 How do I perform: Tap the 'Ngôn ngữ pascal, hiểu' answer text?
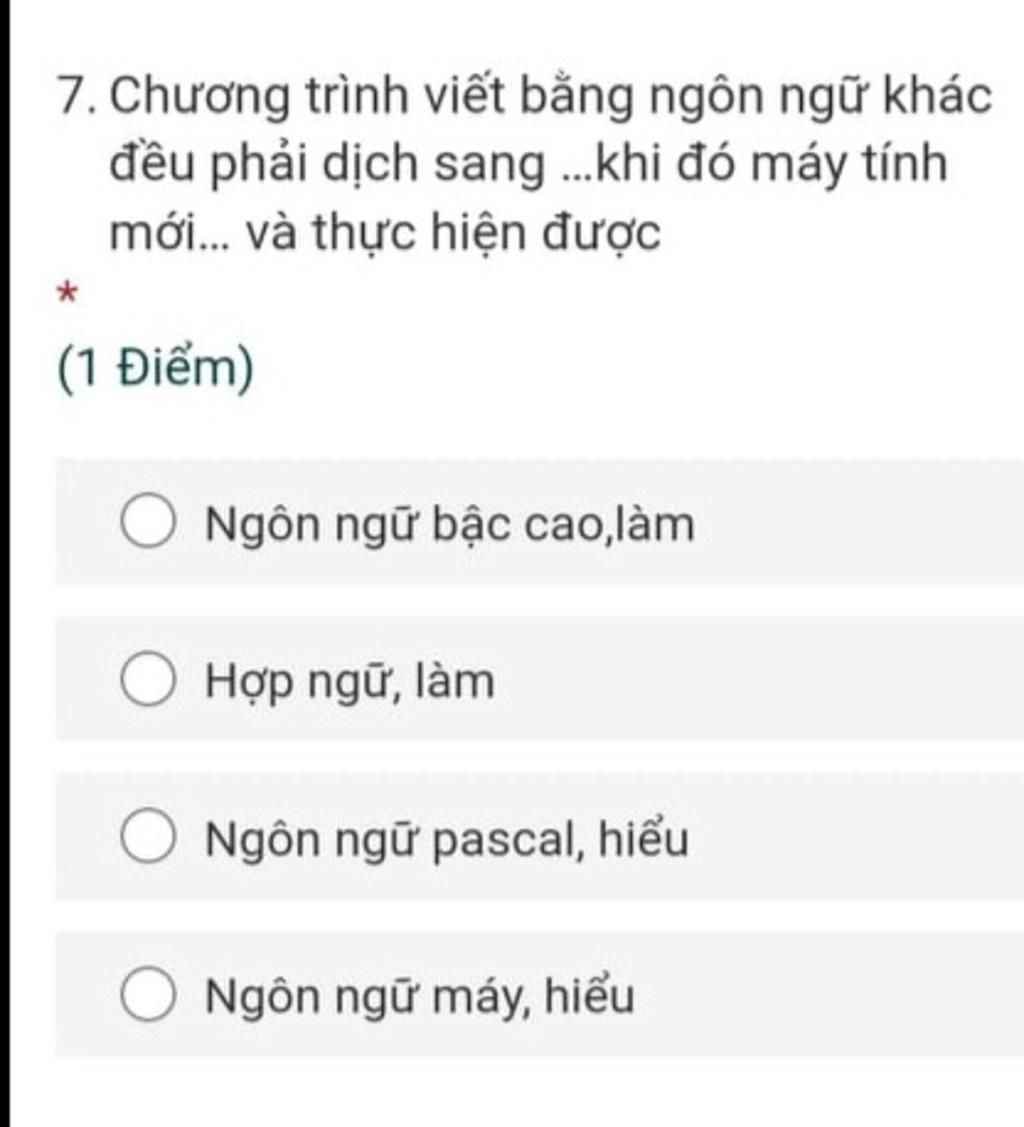click(446, 838)
